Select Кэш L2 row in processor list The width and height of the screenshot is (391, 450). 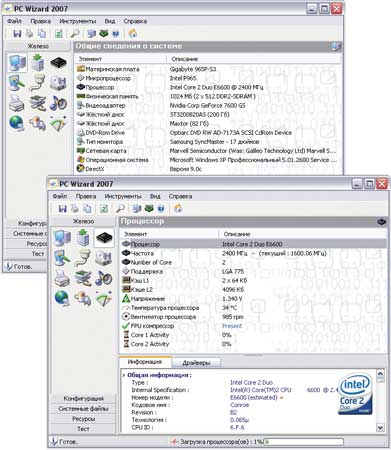click(x=253, y=290)
